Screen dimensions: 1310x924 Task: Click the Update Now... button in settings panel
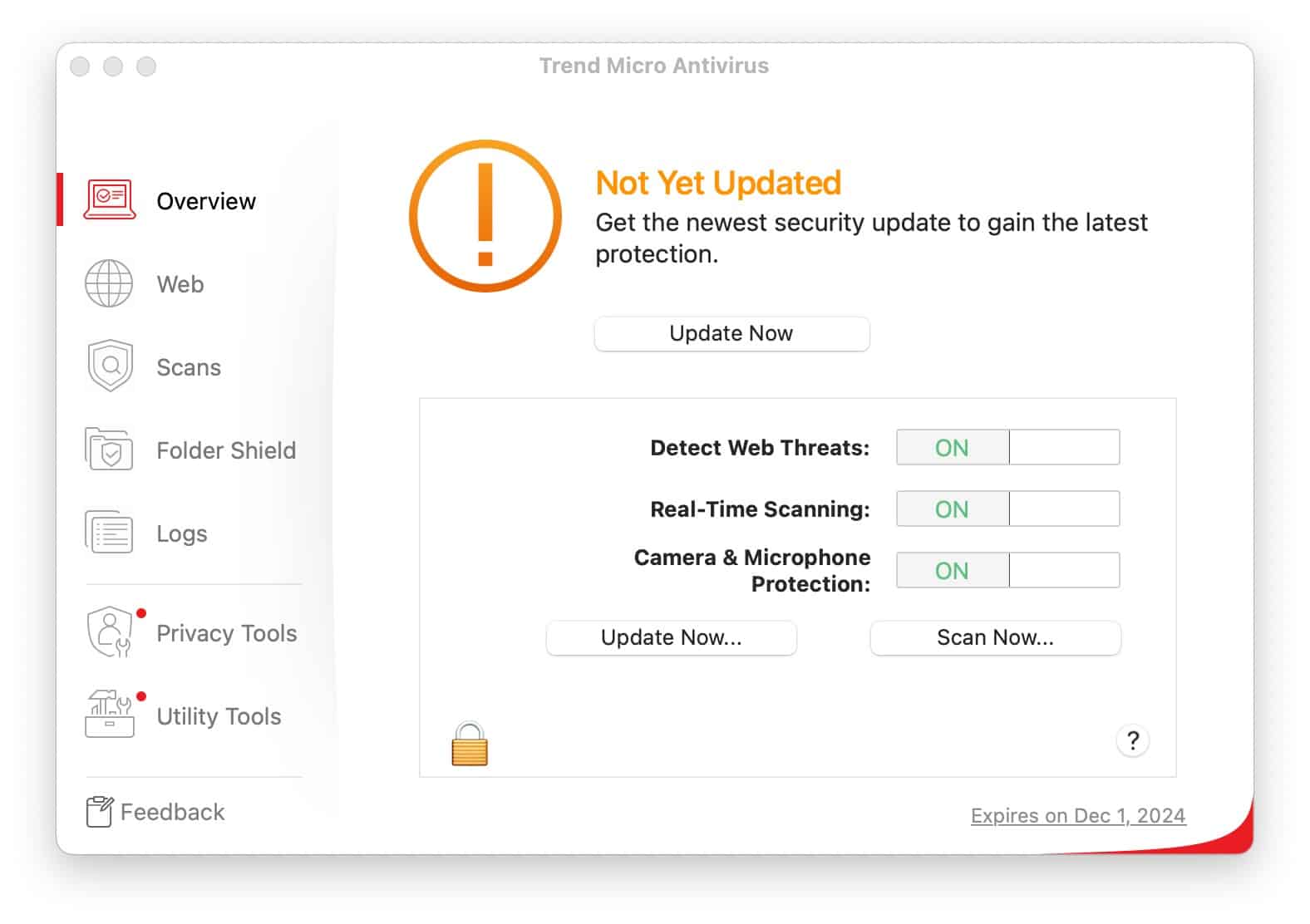point(671,637)
